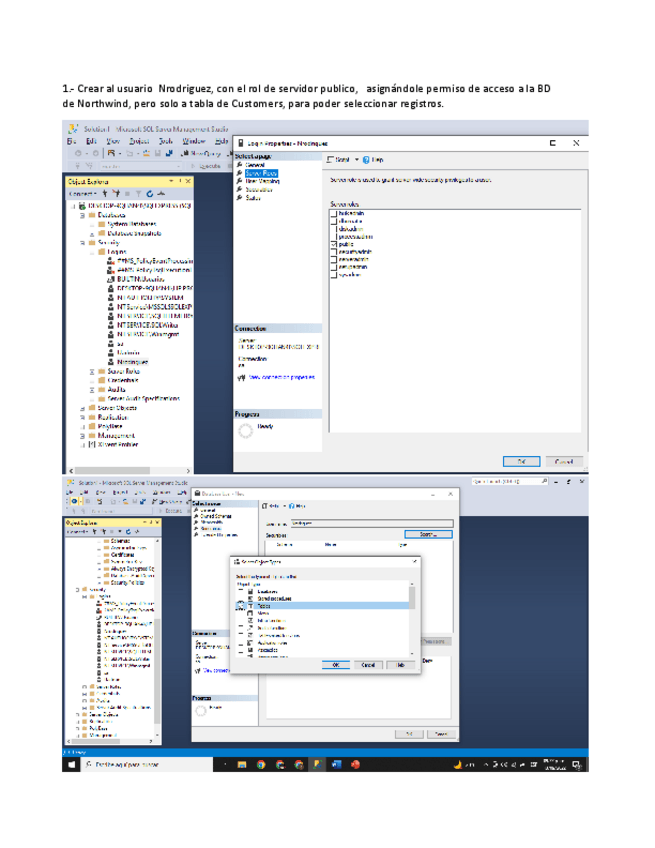This screenshot has width=655, height=848.
Task: Expand the Server Roles folder in Object Explorer
Action: 91,371
